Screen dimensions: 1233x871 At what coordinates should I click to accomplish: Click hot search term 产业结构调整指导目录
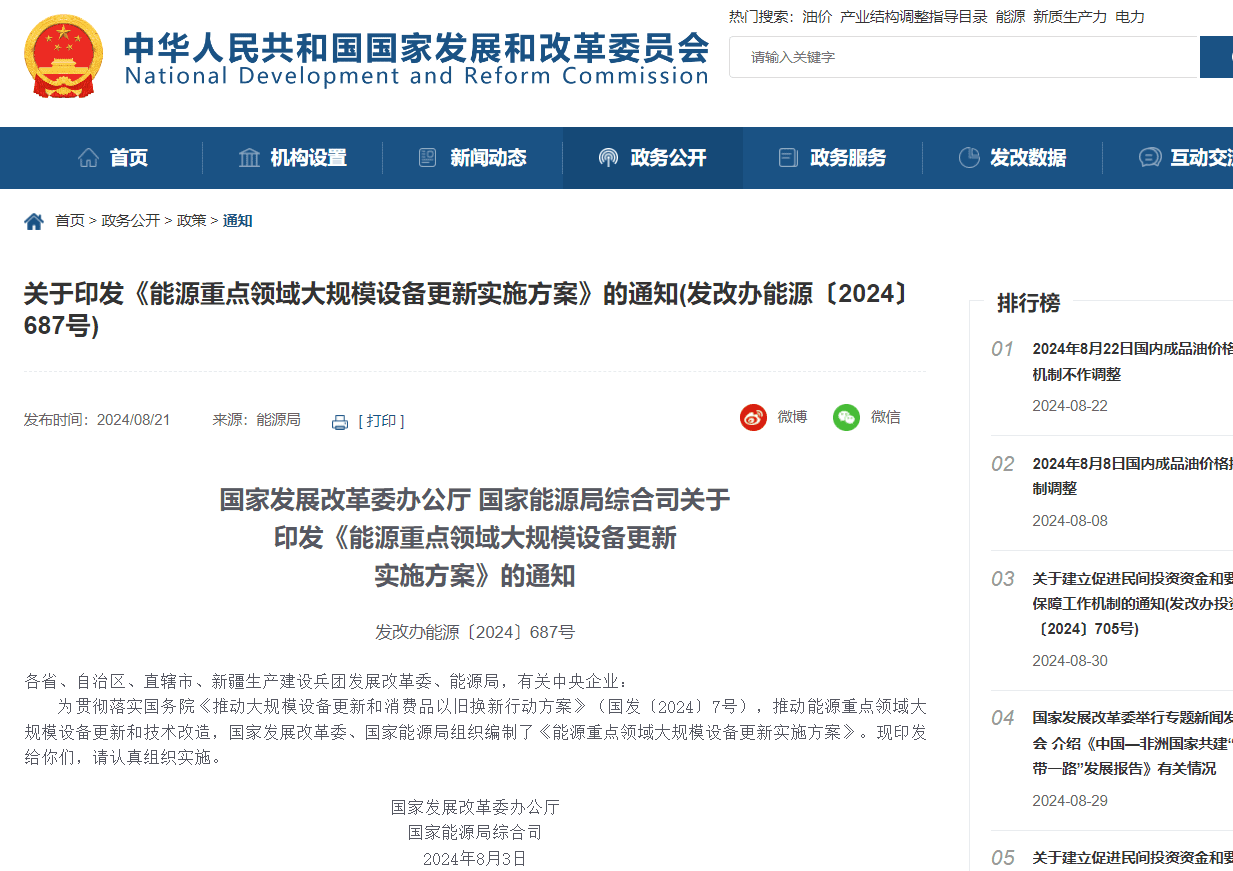pyautogui.click(x=913, y=17)
